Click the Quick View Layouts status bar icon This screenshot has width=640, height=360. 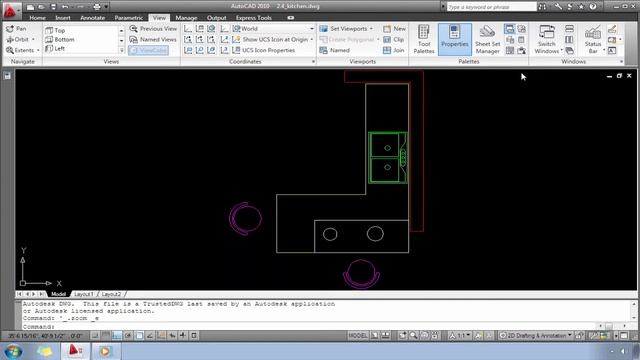click(375, 336)
